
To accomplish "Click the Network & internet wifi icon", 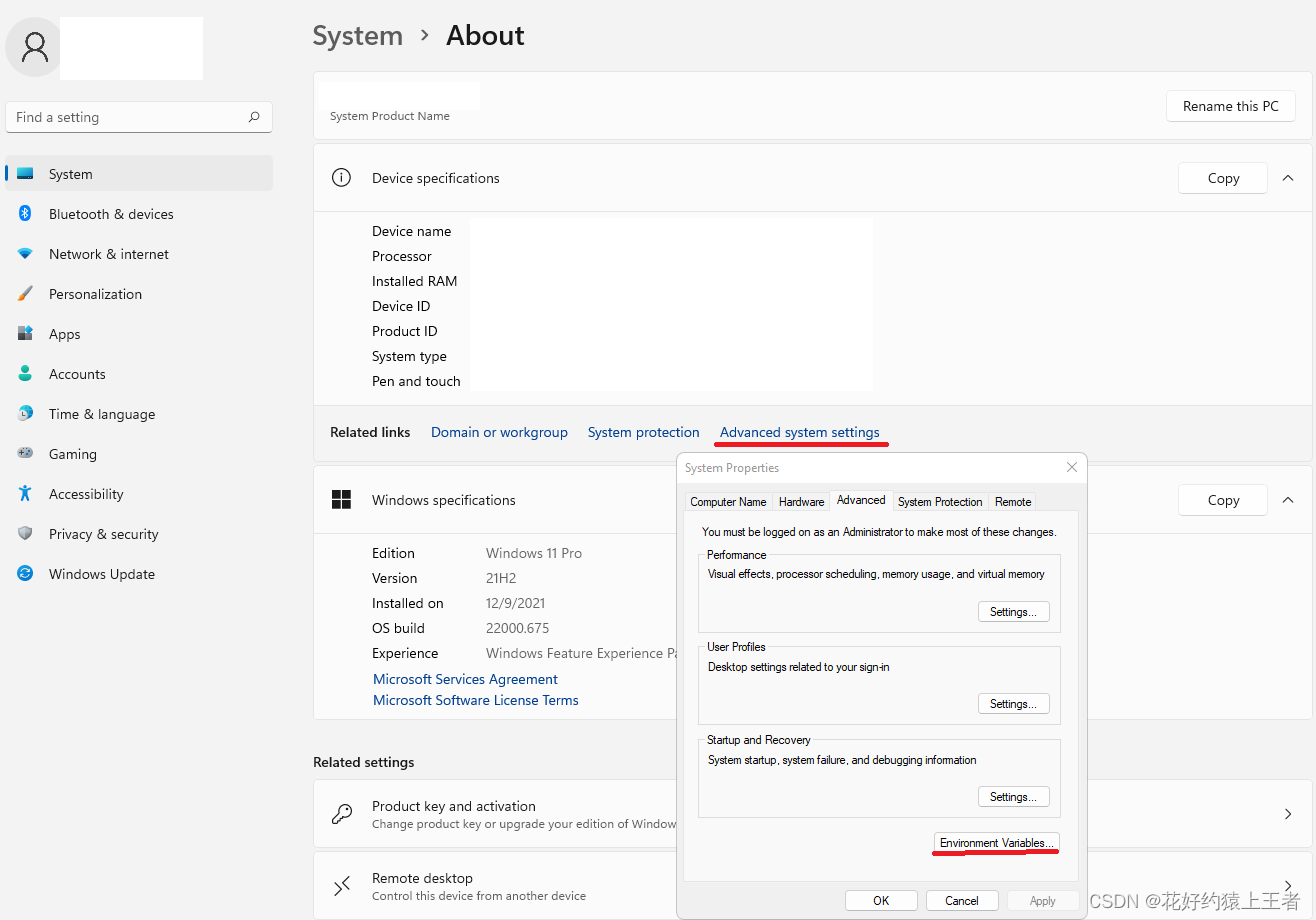I will click(x=25, y=254).
